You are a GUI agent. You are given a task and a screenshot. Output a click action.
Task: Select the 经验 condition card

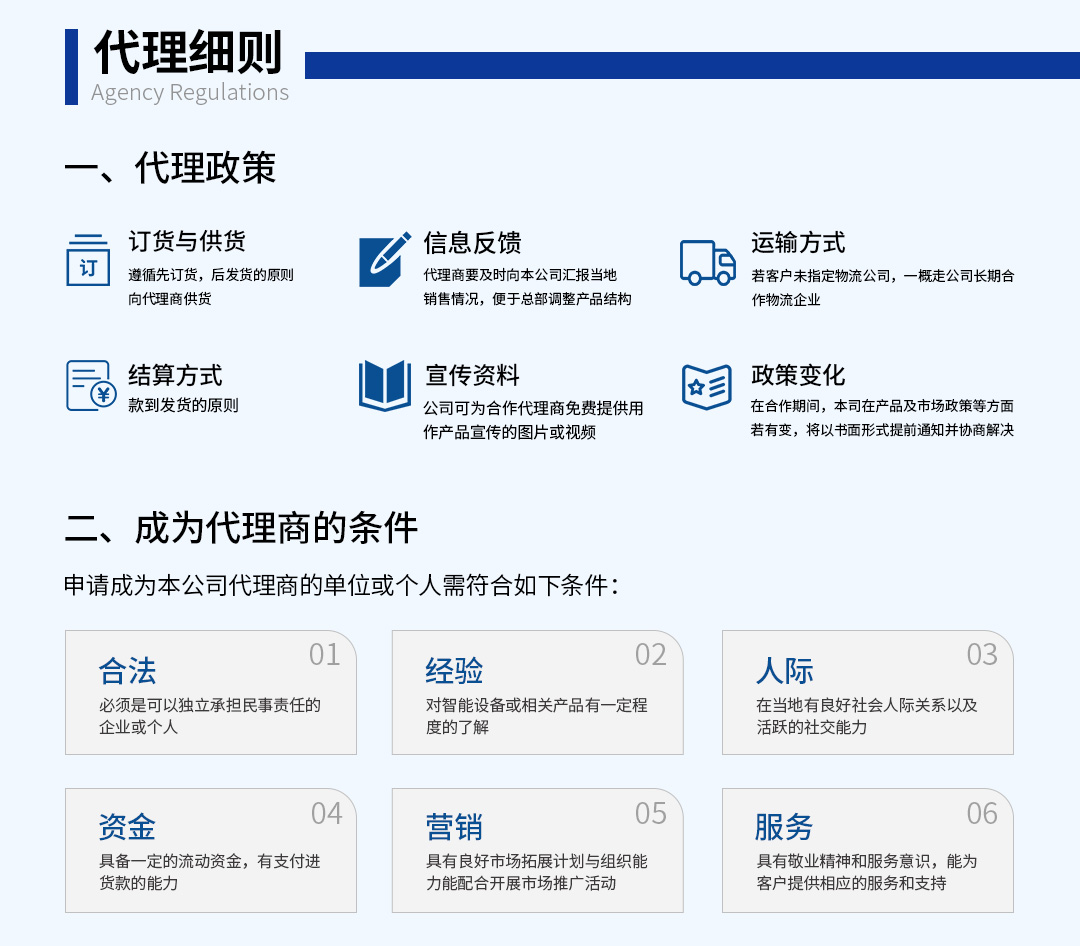point(537,692)
